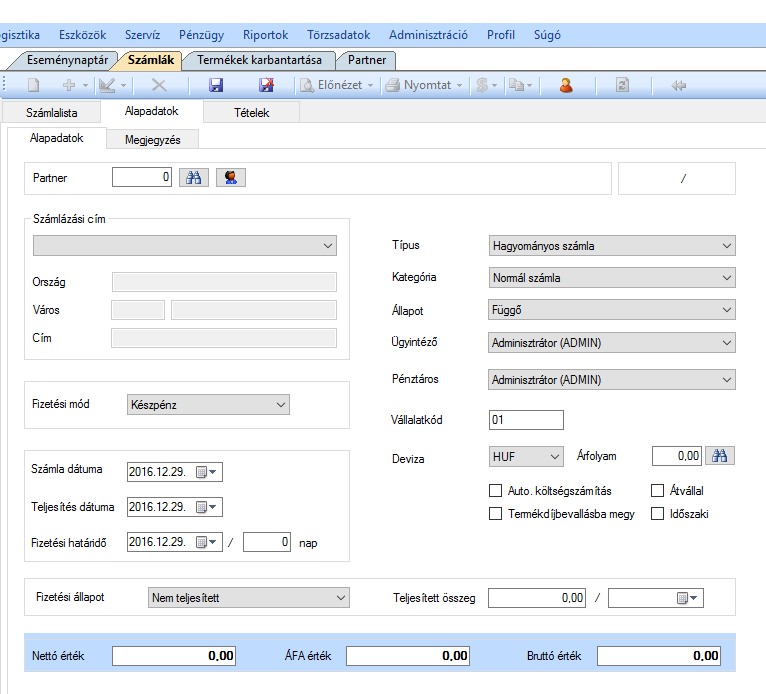Open the Súgó menu
The height and width of the screenshot is (694, 766).
[547, 35]
